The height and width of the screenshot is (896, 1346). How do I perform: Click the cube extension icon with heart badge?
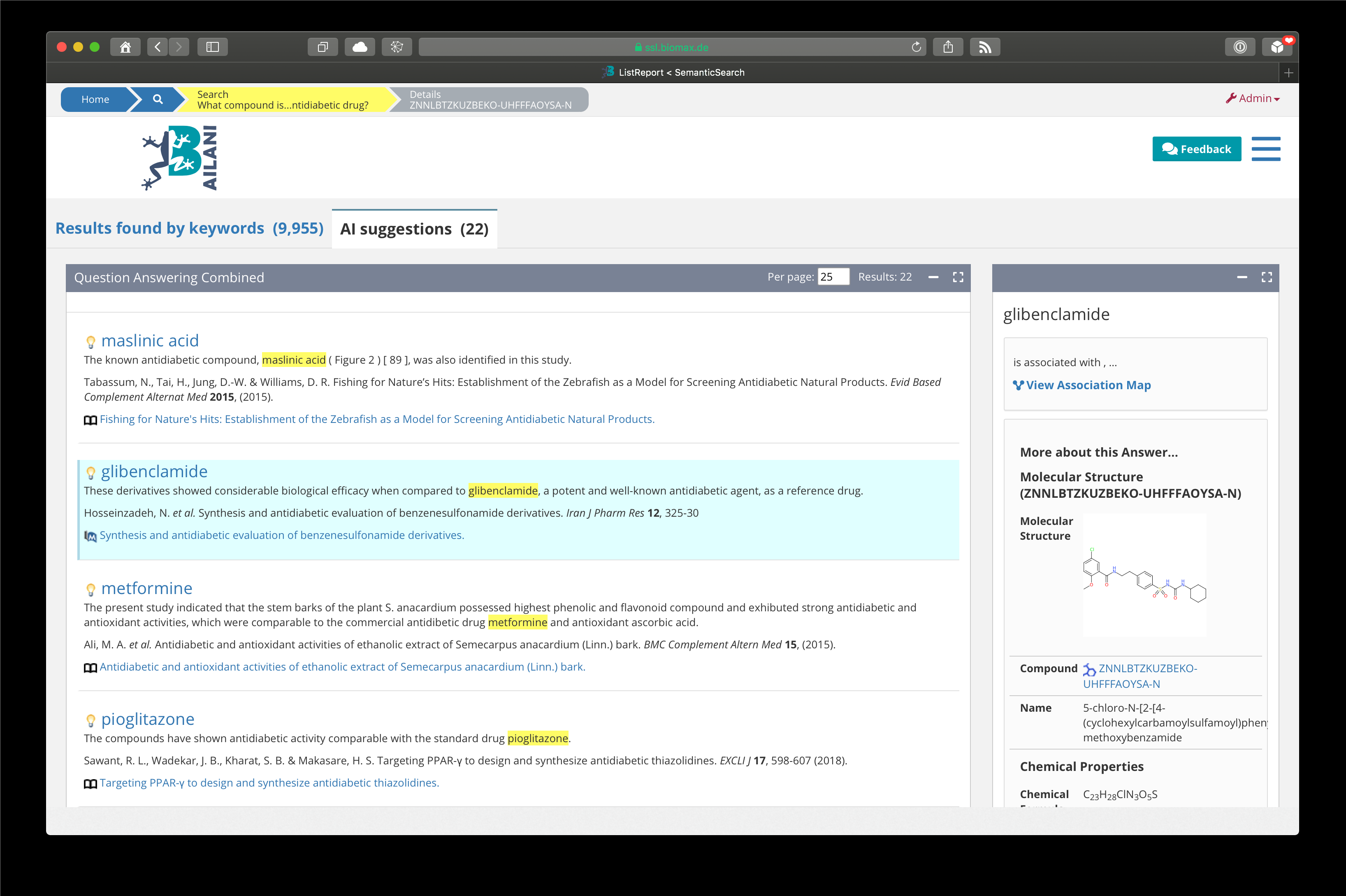point(1277,47)
